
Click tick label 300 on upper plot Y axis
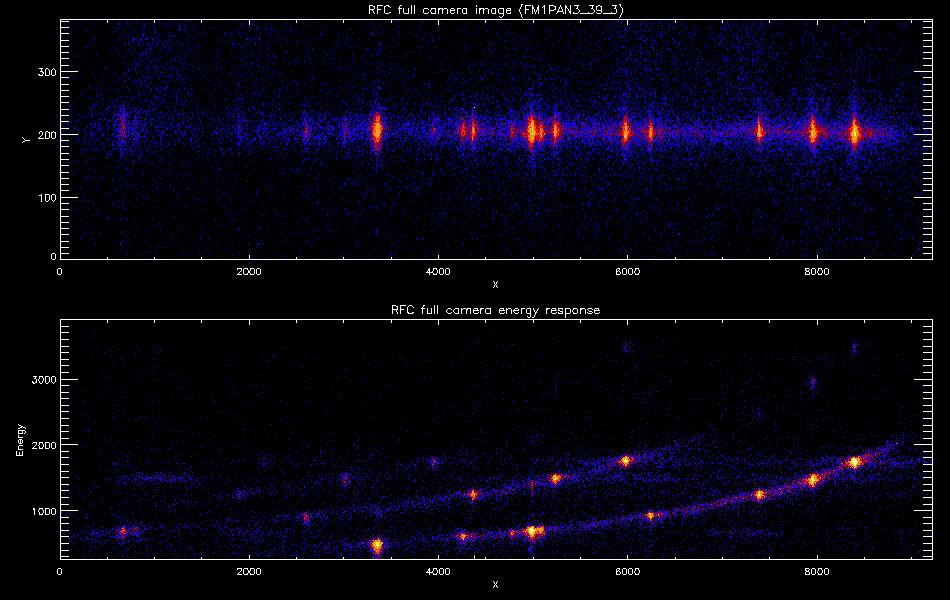[x=41, y=73]
